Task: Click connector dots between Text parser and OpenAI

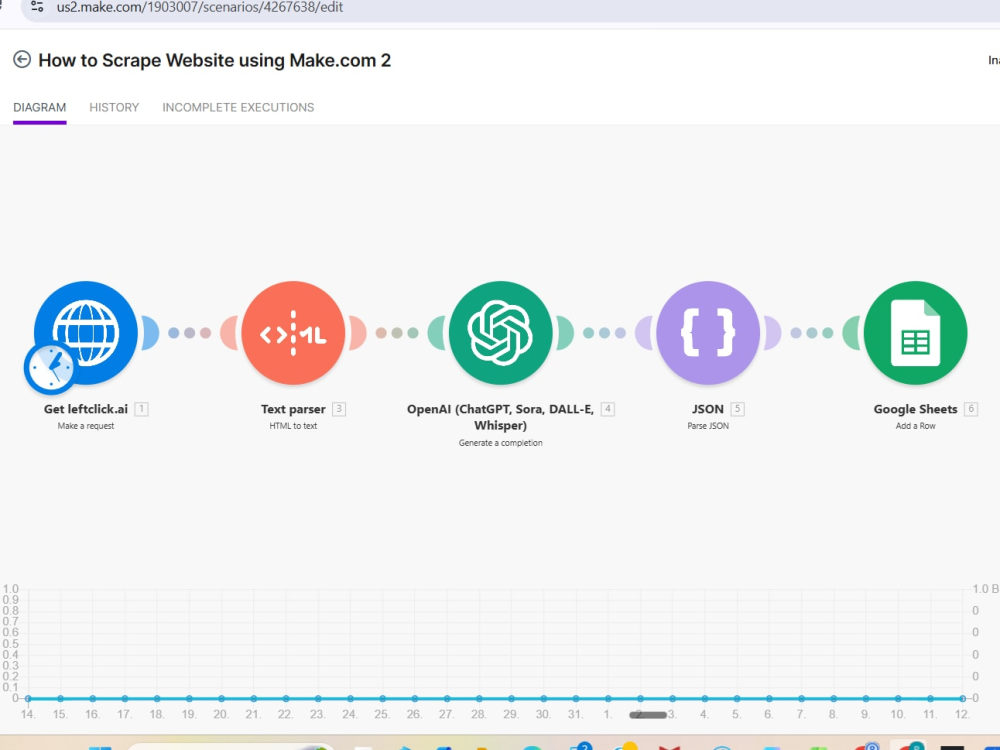Action: point(397,332)
